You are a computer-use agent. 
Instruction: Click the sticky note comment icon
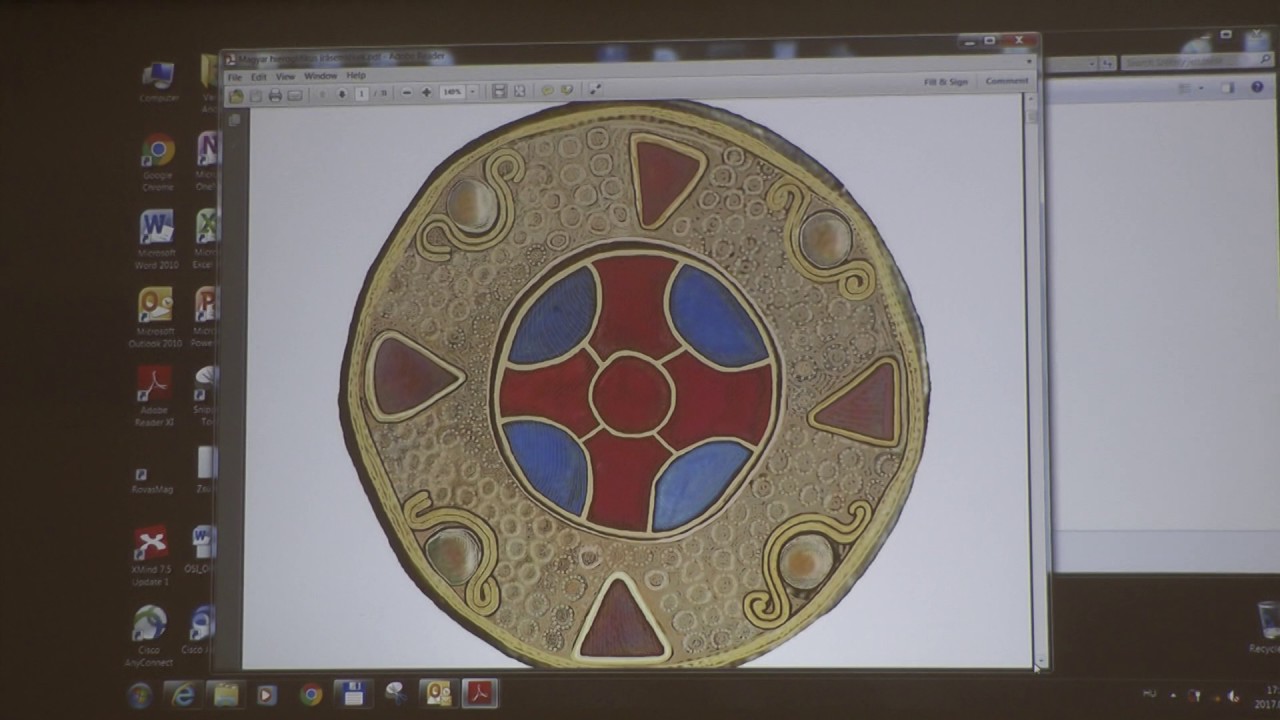tap(547, 90)
